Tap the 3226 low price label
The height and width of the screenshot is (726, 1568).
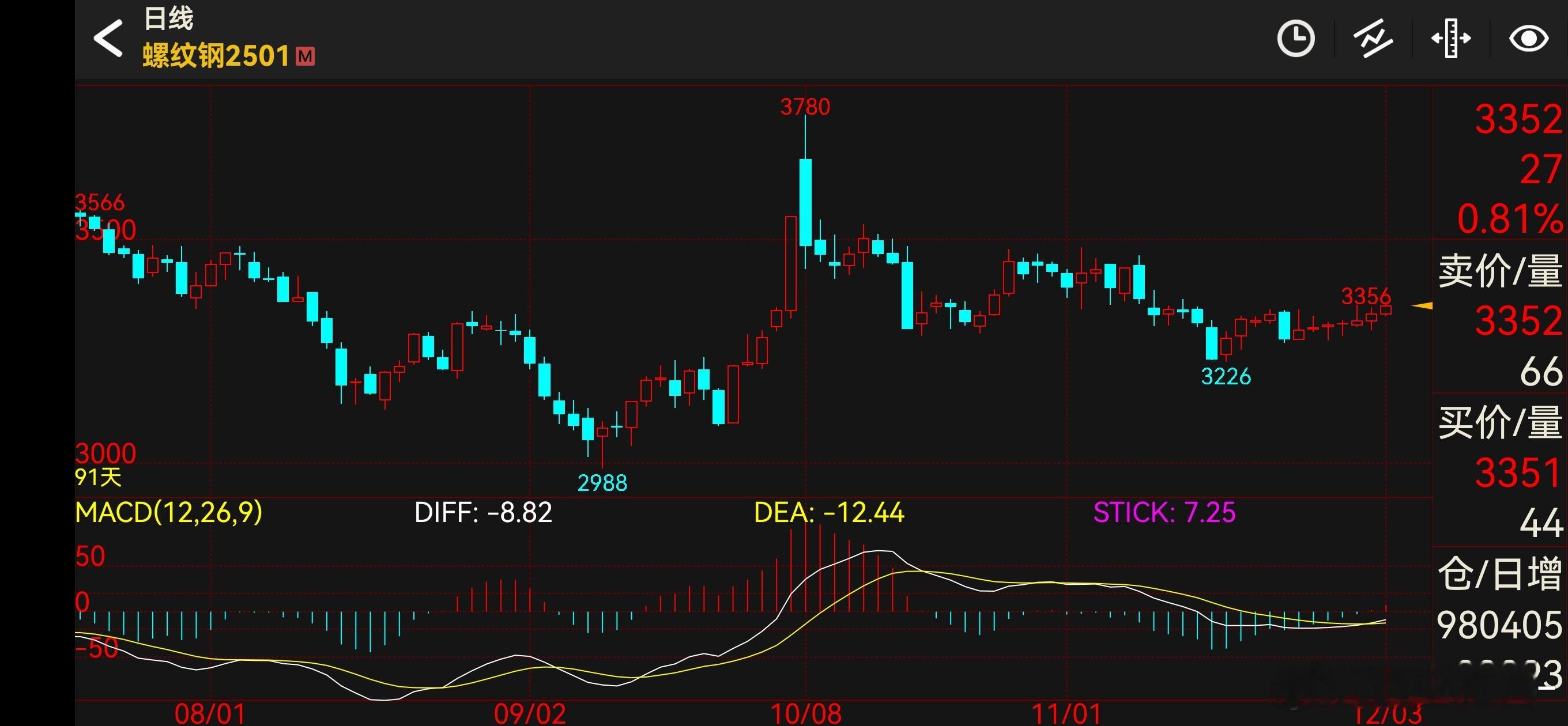[x=1226, y=377]
